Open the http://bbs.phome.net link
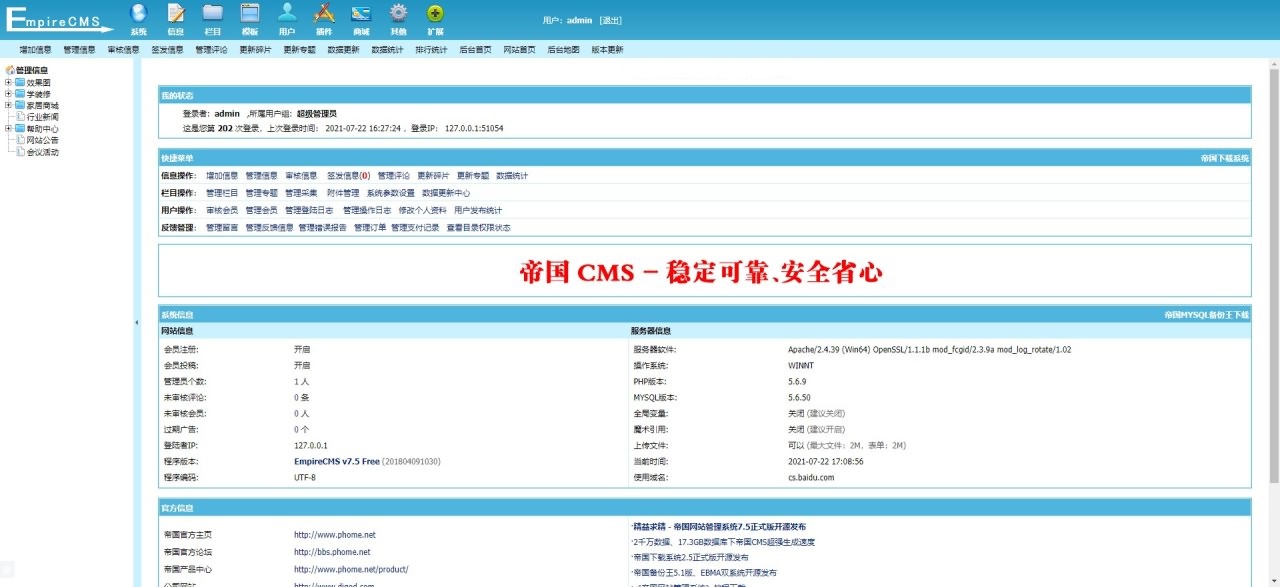This screenshot has height=587, width=1280. [332, 552]
